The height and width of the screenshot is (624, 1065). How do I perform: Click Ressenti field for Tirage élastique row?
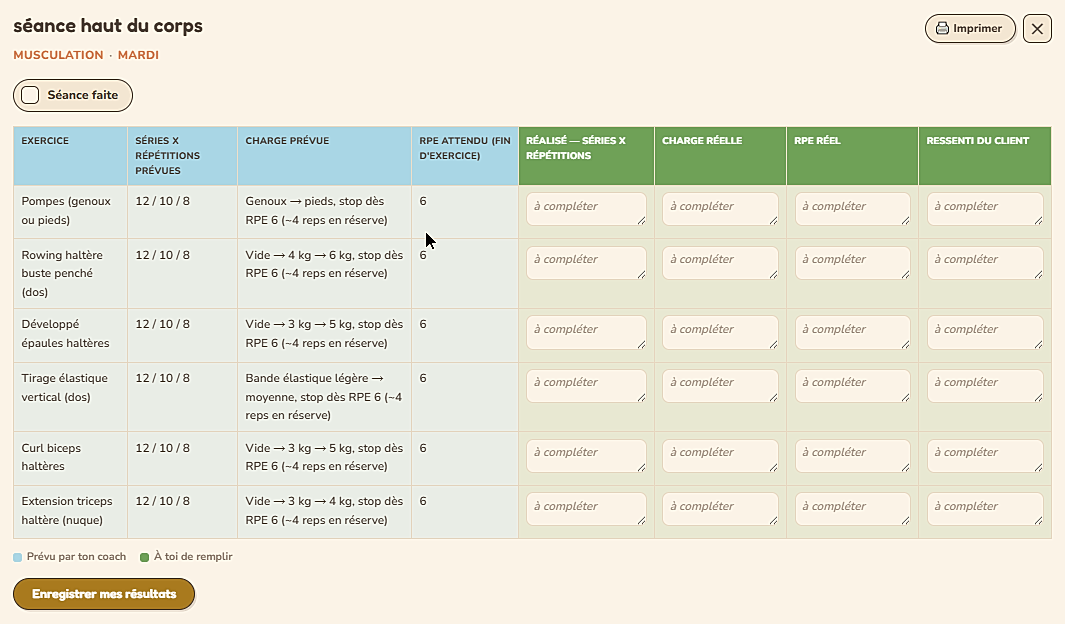click(985, 386)
